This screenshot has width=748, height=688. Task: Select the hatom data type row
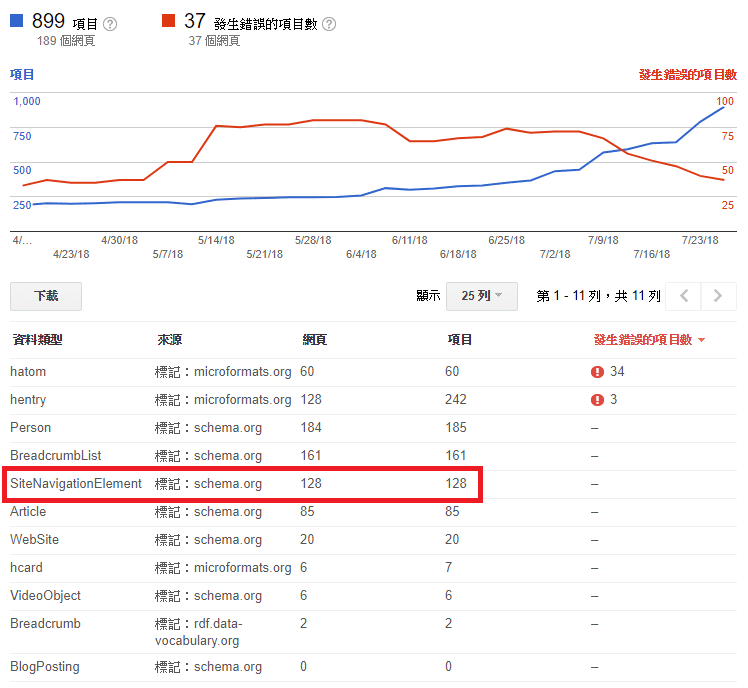click(28, 372)
